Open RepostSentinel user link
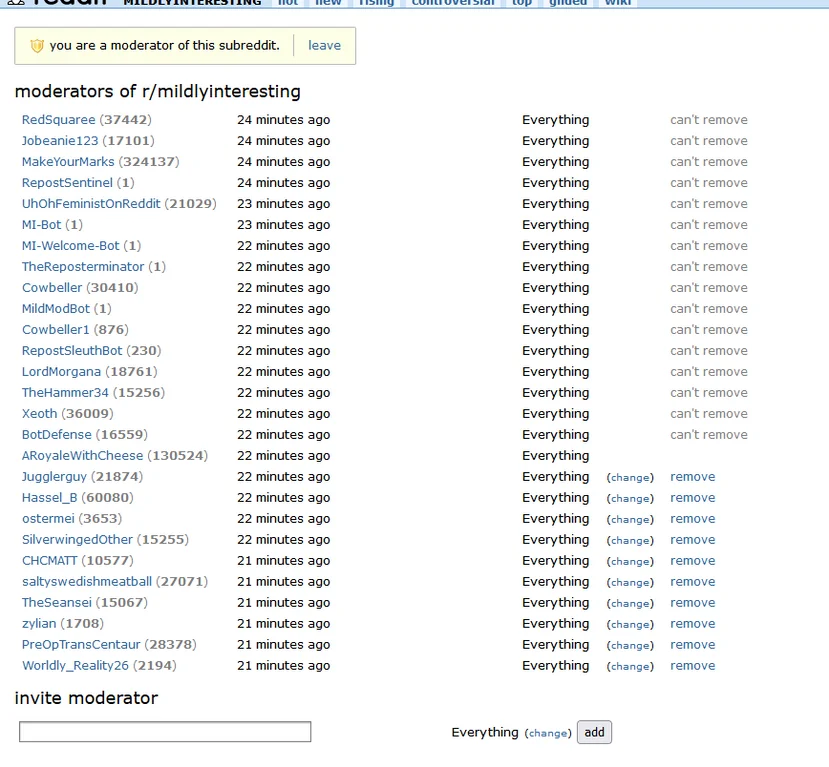Viewport: 829px width, 767px height. (x=67, y=183)
